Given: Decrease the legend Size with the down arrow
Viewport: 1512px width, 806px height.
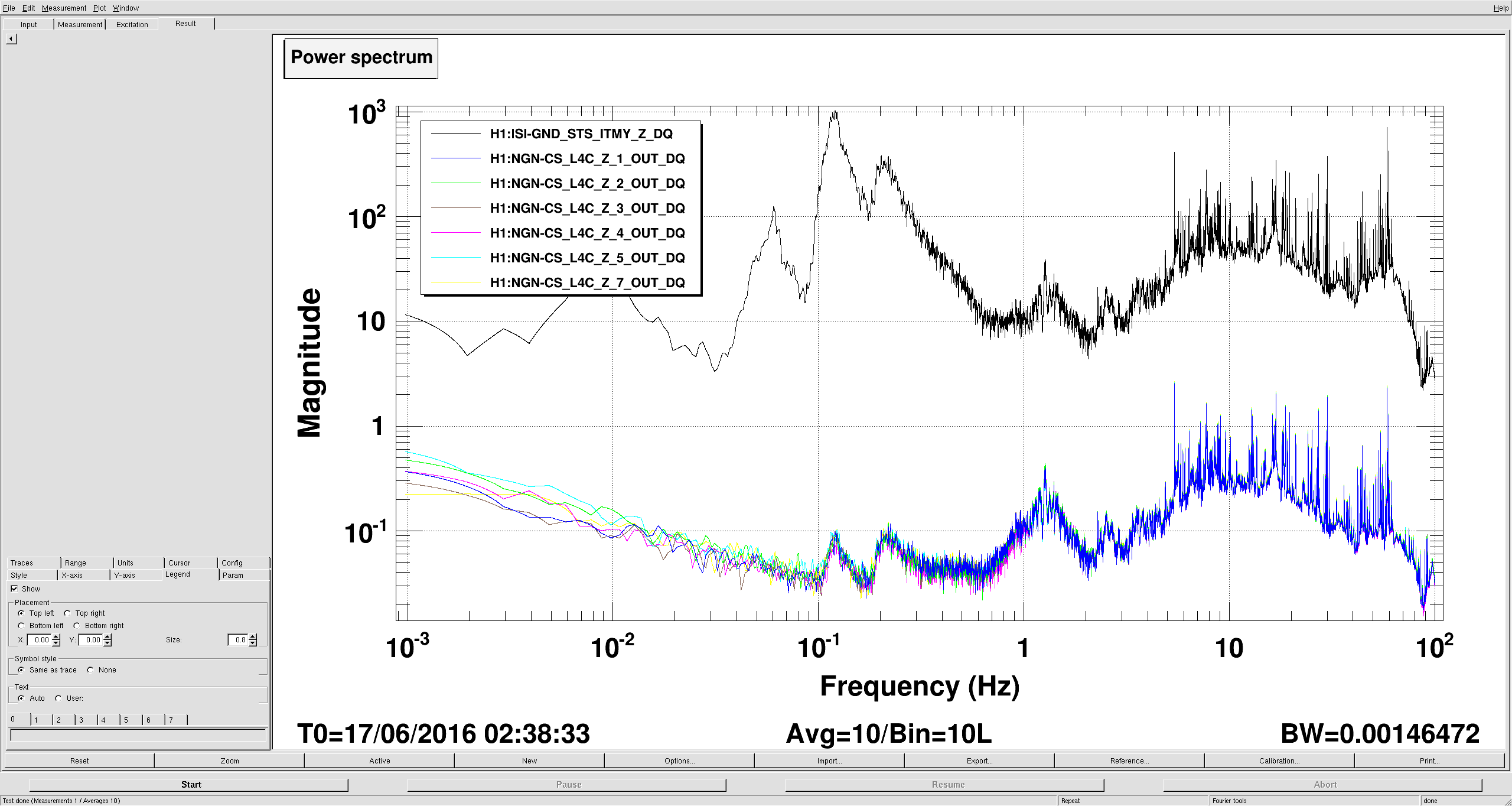Looking at the screenshot, I should (x=253, y=643).
